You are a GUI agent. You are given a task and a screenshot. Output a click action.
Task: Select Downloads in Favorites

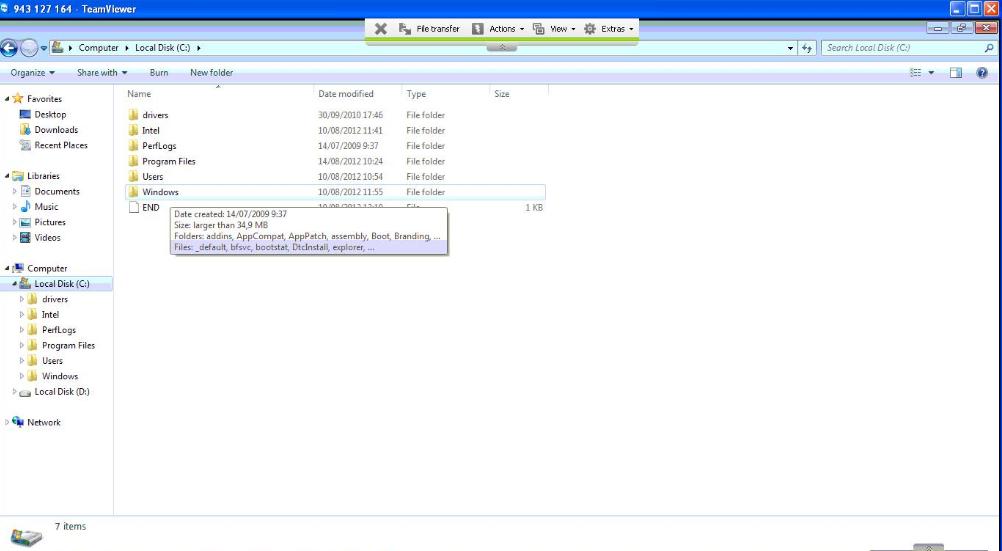pyautogui.click(x=56, y=130)
